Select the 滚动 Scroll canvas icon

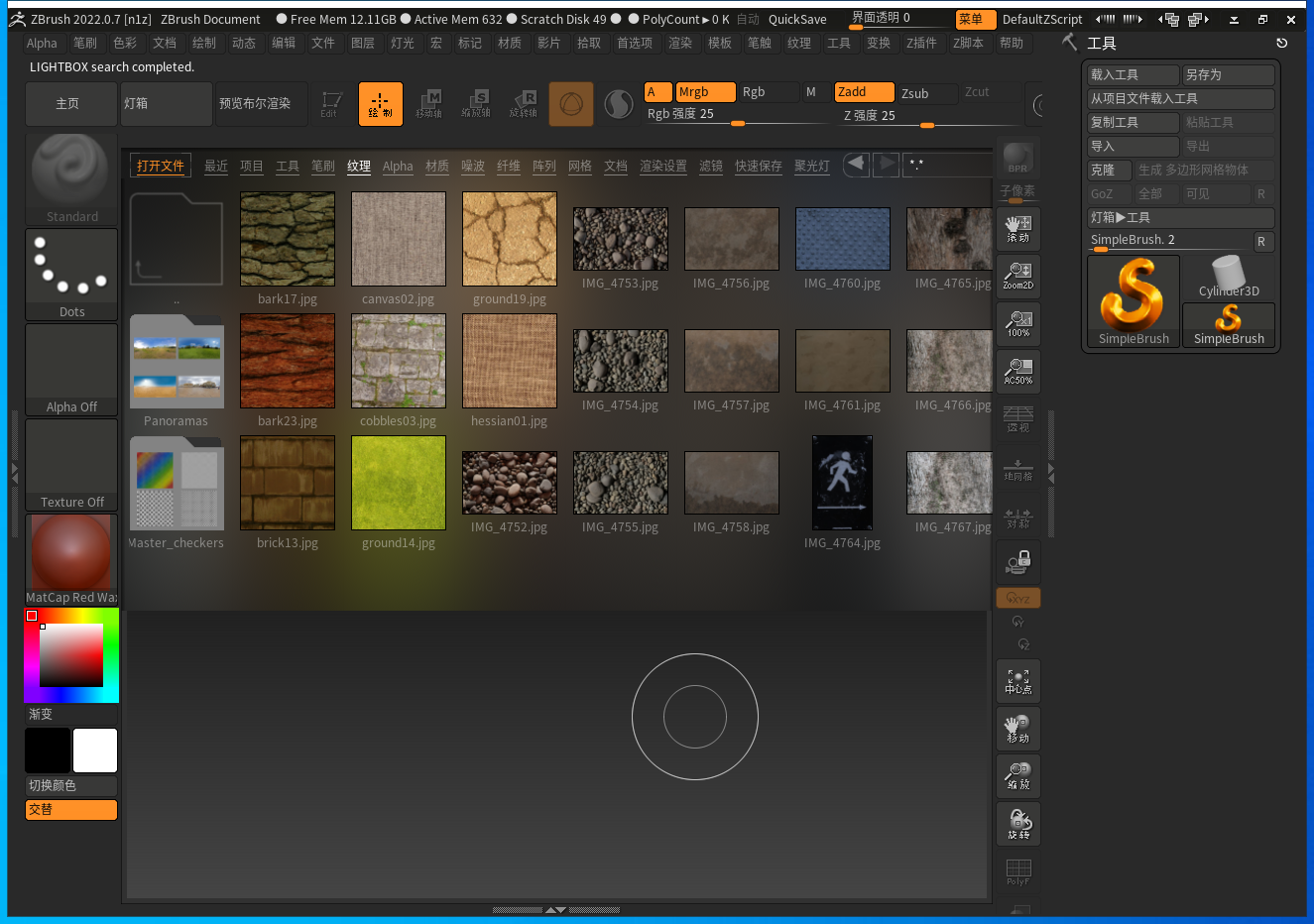click(1018, 227)
